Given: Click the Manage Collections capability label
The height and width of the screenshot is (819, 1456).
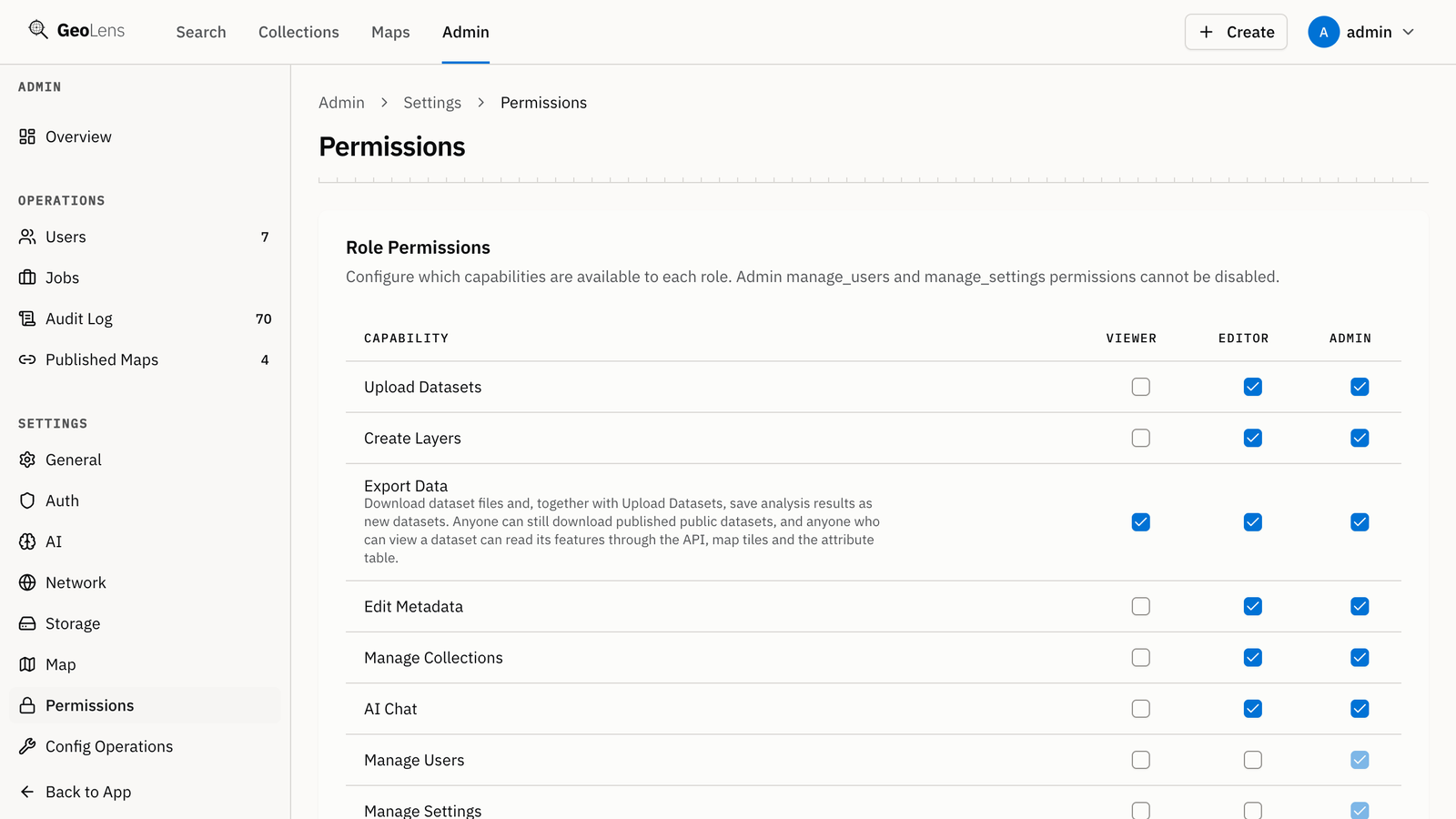Looking at the screenshot, I should point(433,658).
